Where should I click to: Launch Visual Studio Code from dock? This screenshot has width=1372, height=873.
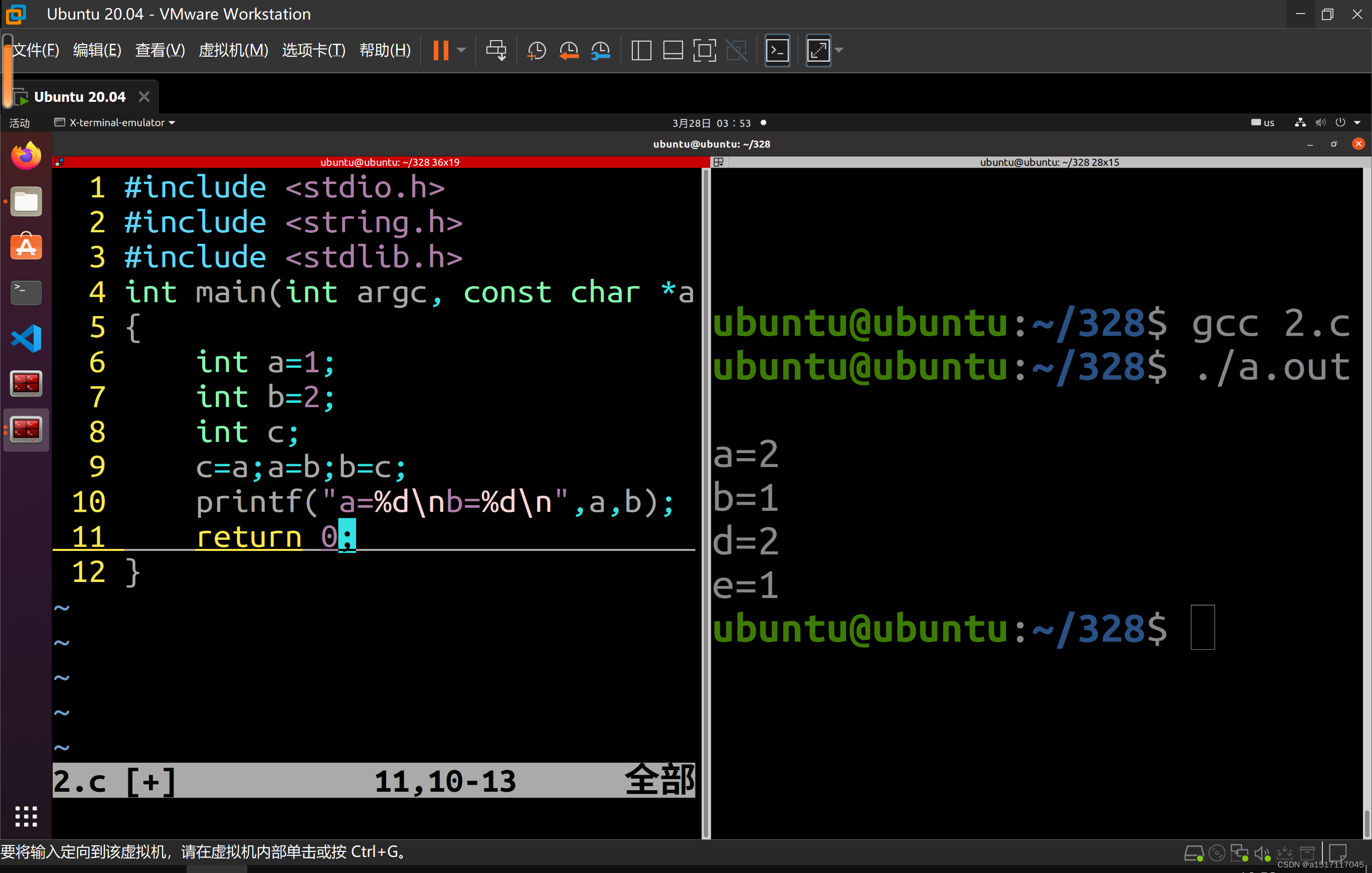pyautogui.click(x=26, y=338)
